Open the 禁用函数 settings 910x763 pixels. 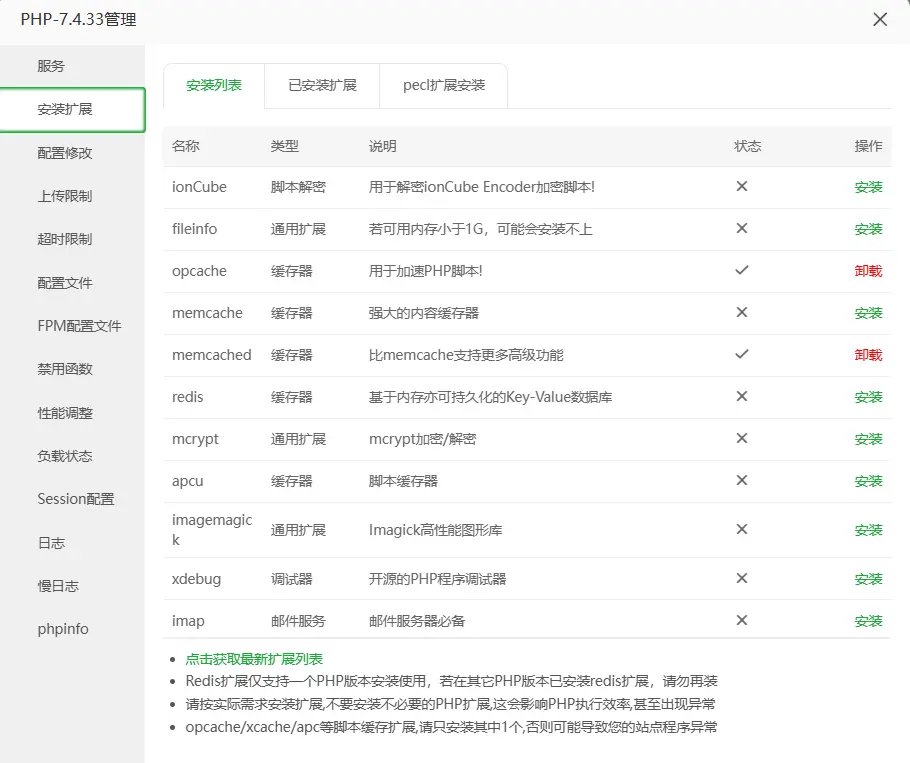coord(62,369)
